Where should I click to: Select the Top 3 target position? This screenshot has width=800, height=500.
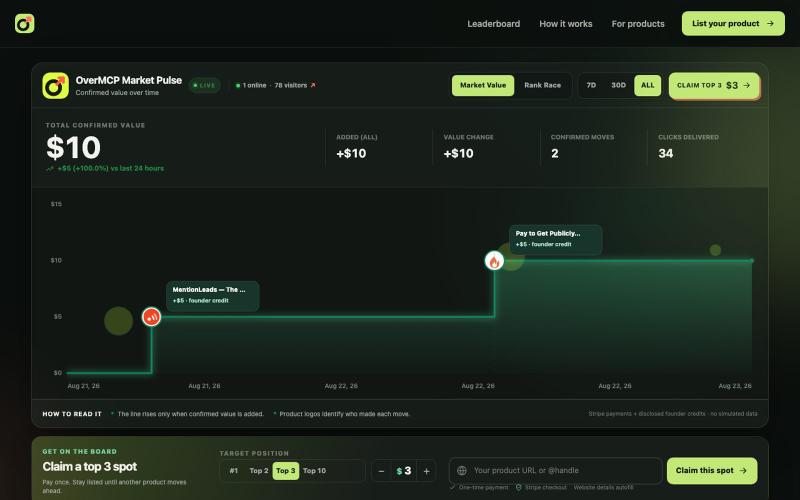pos(286,470)
